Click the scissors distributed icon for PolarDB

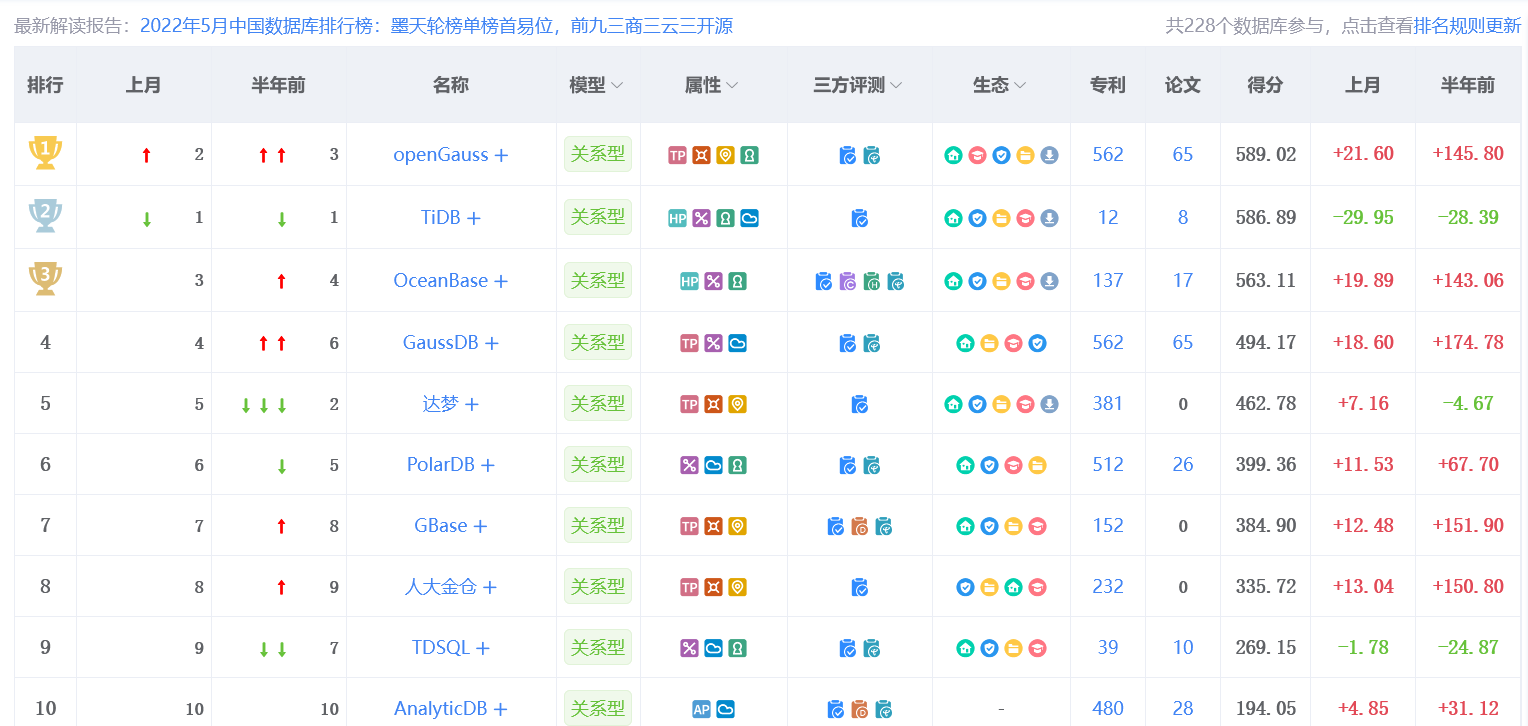687,464
